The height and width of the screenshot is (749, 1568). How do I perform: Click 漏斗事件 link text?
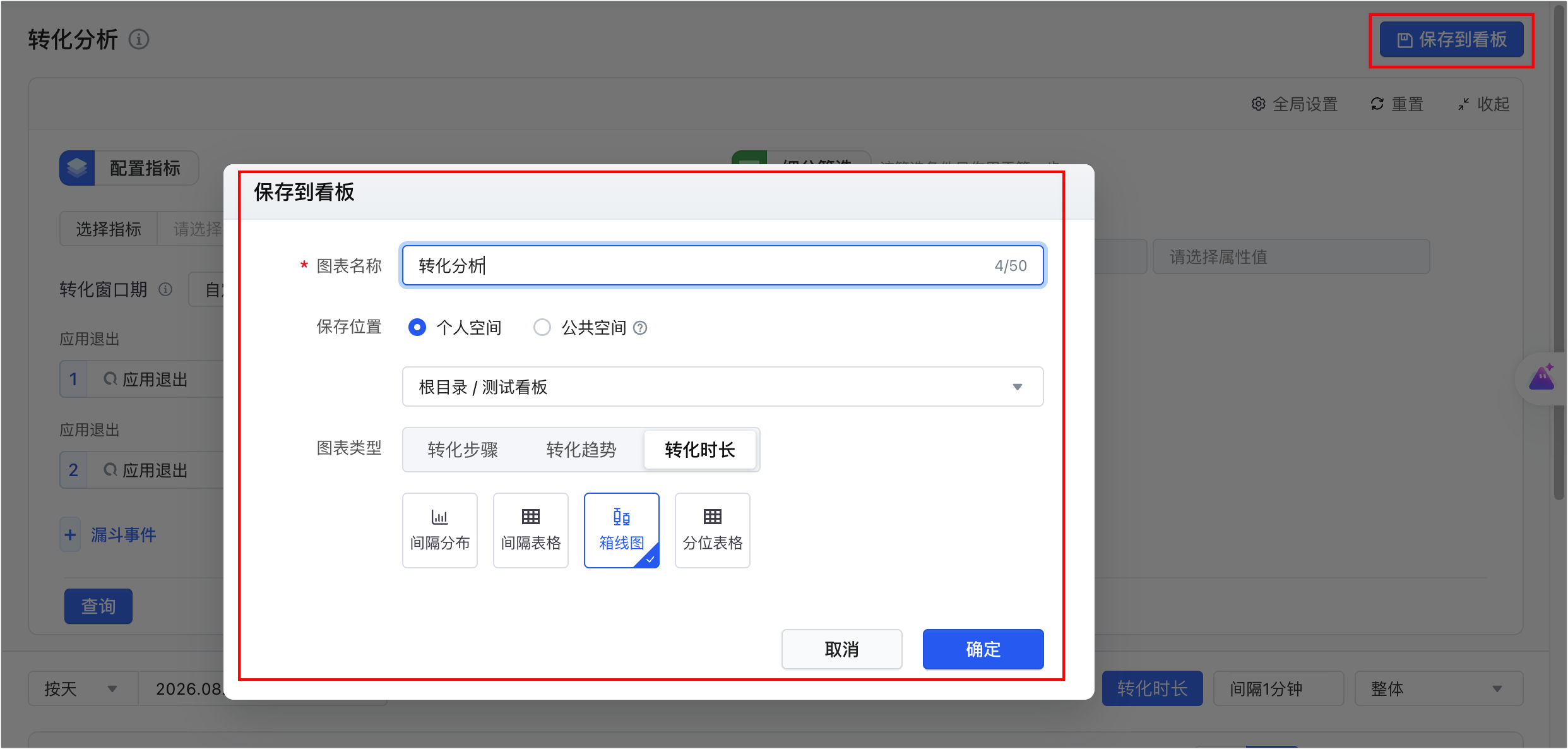123,535
